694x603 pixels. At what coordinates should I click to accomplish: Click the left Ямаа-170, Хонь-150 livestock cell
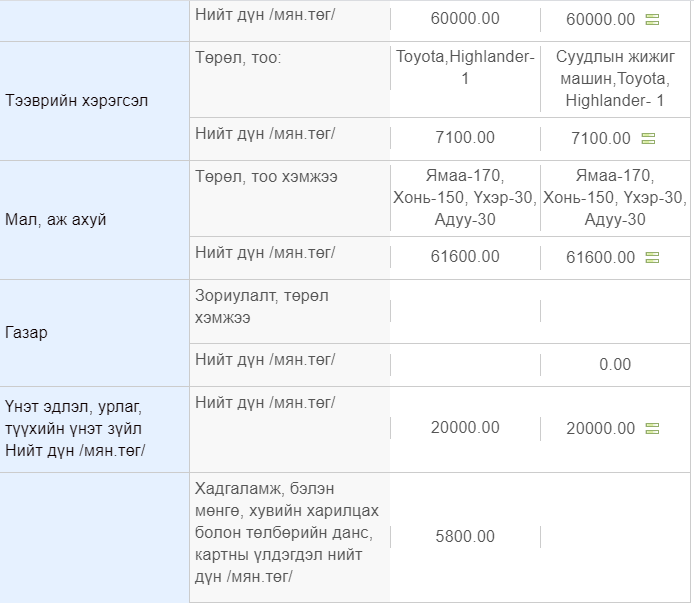pos(465,198)
